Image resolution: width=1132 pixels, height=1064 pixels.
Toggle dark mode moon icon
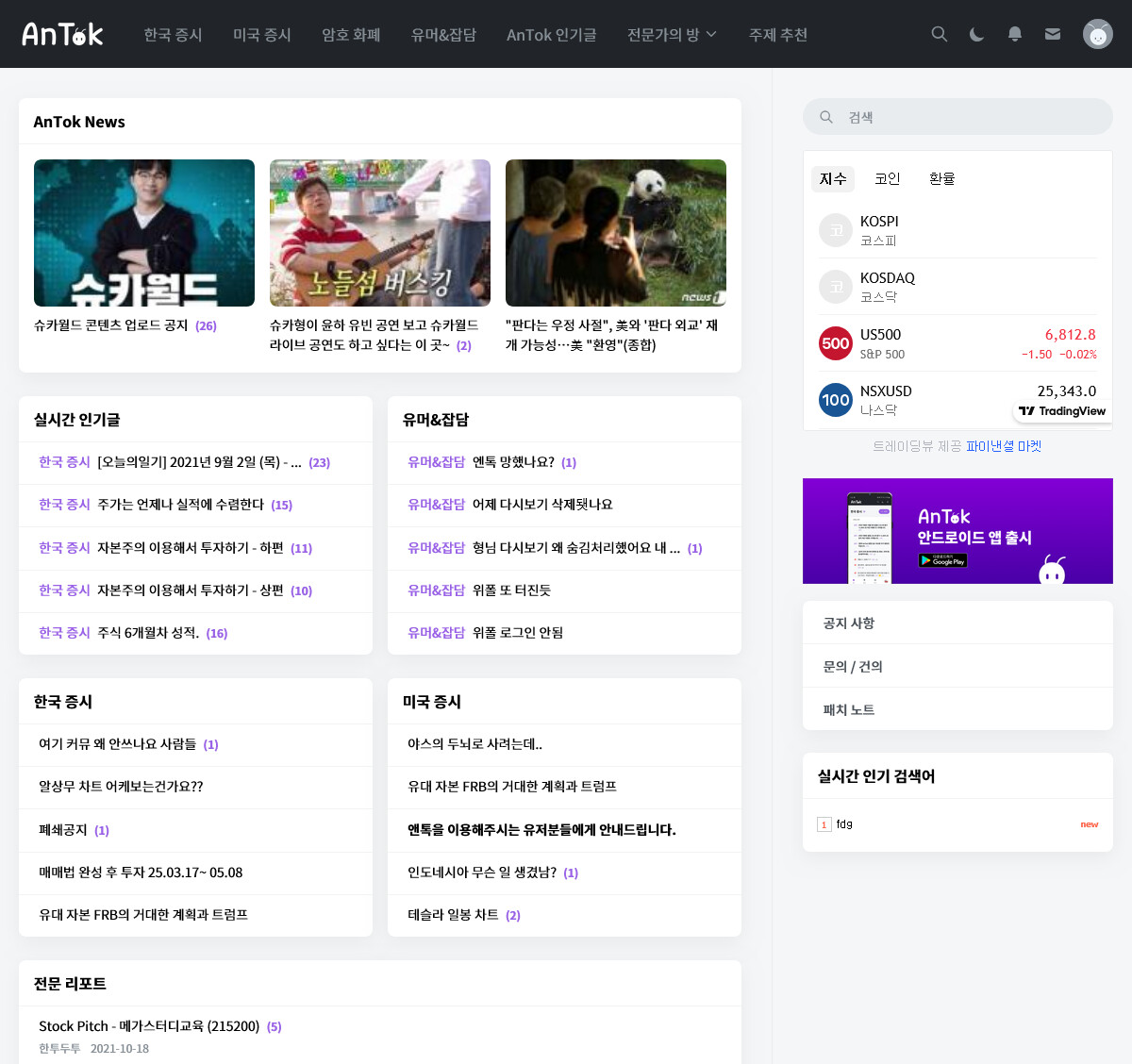pyautogui.click(x=977, y=34)
